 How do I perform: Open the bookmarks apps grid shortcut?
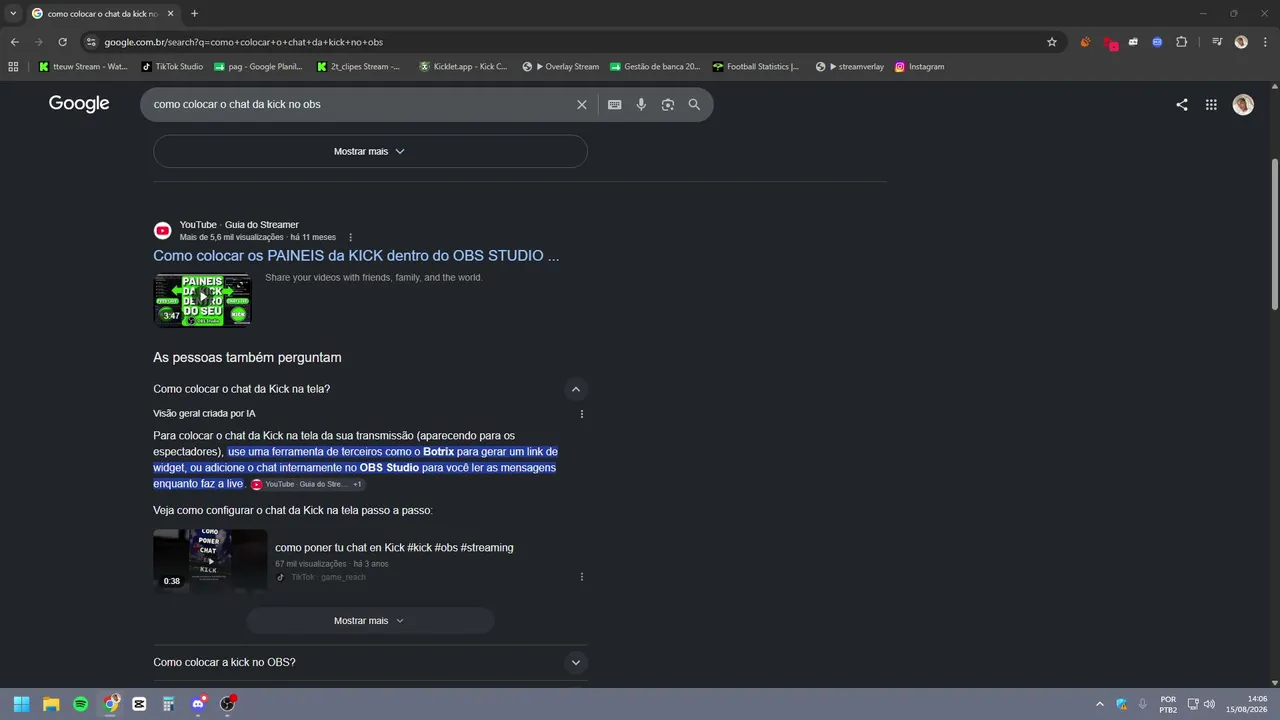point(13,67)
